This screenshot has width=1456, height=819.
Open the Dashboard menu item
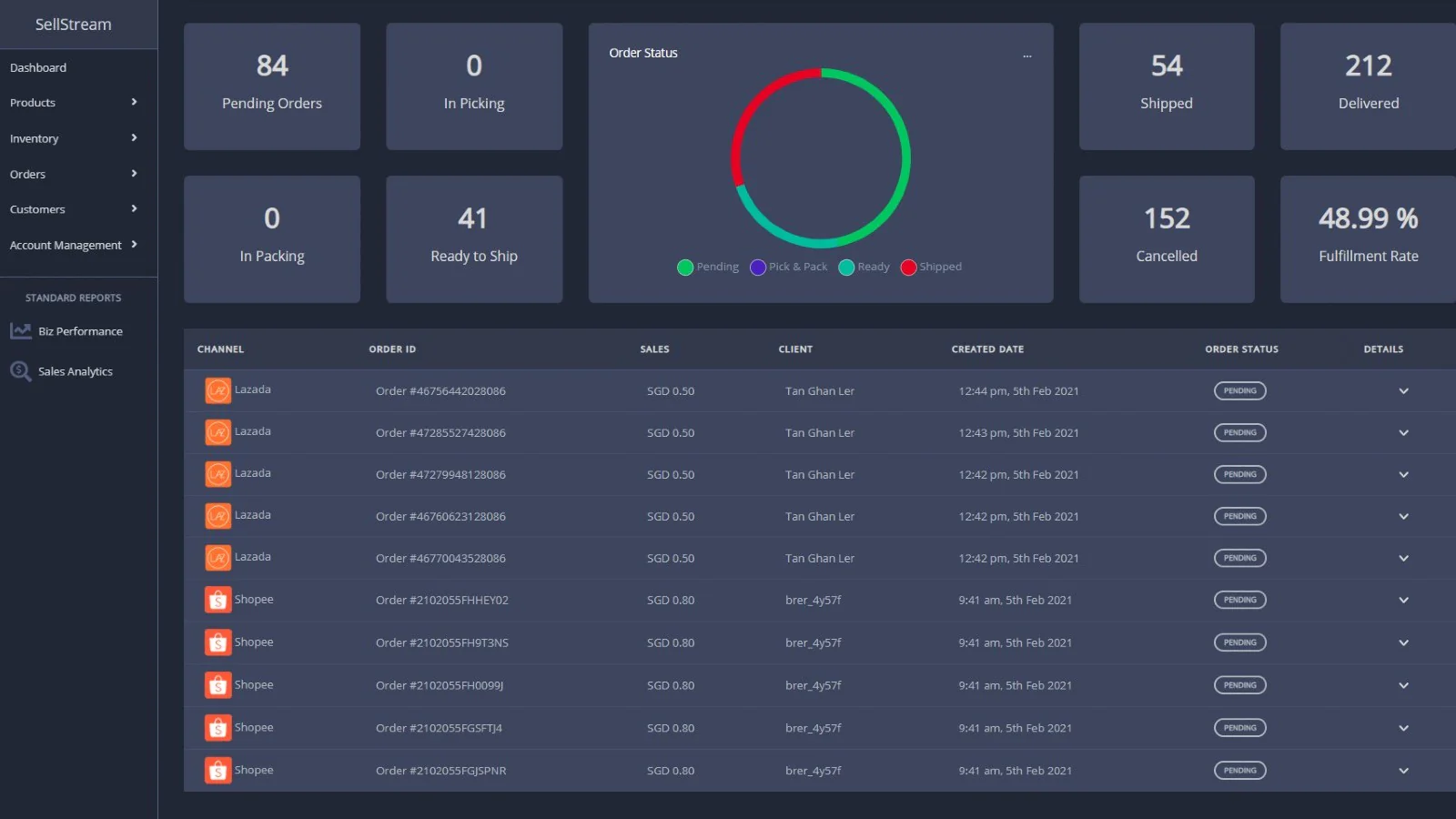[x=38, y=67]
